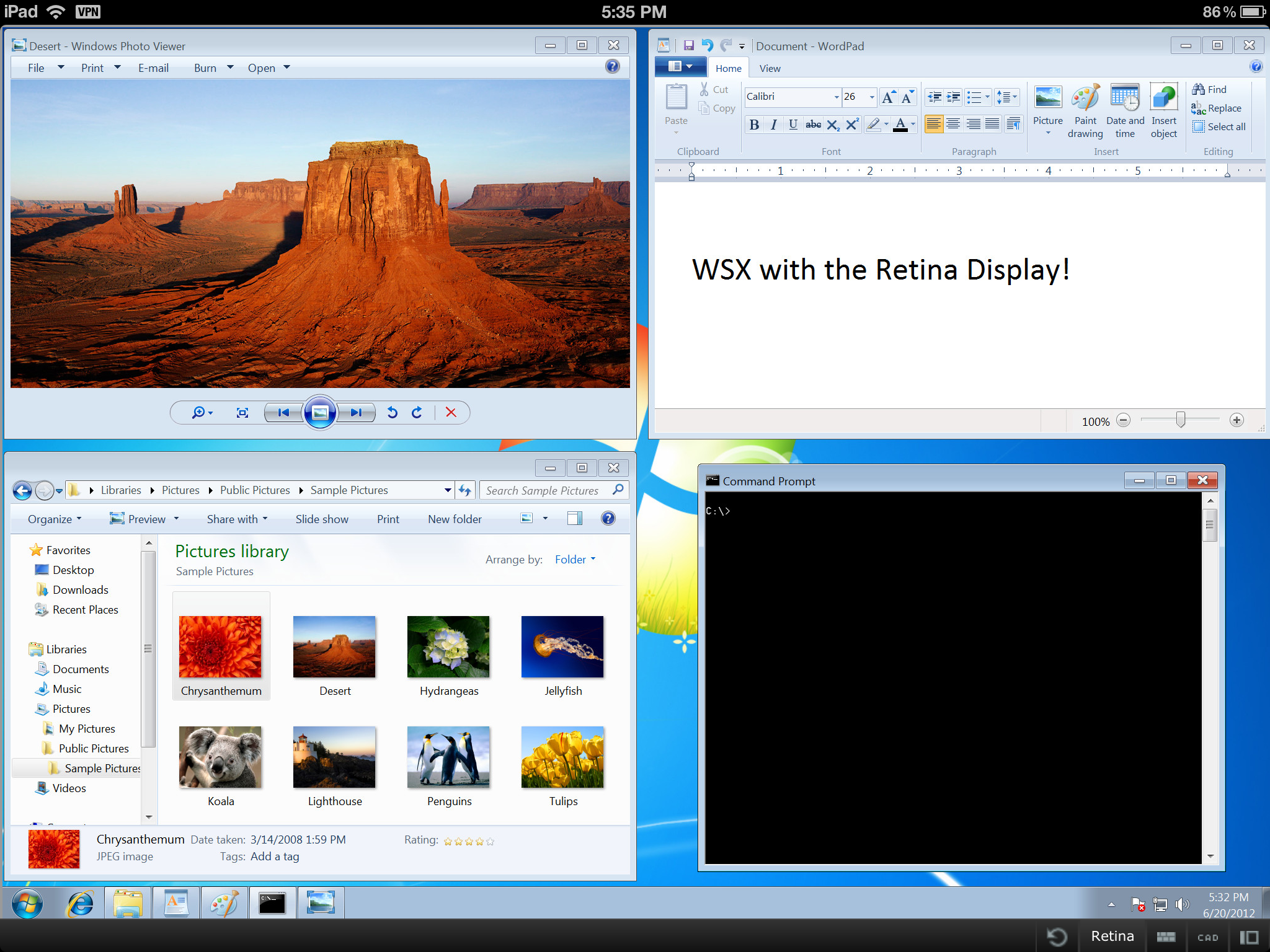This screenshot has width=1270, height=952.
Task: Switch to the WordPad View tab
Action: (x=770, y=68)
